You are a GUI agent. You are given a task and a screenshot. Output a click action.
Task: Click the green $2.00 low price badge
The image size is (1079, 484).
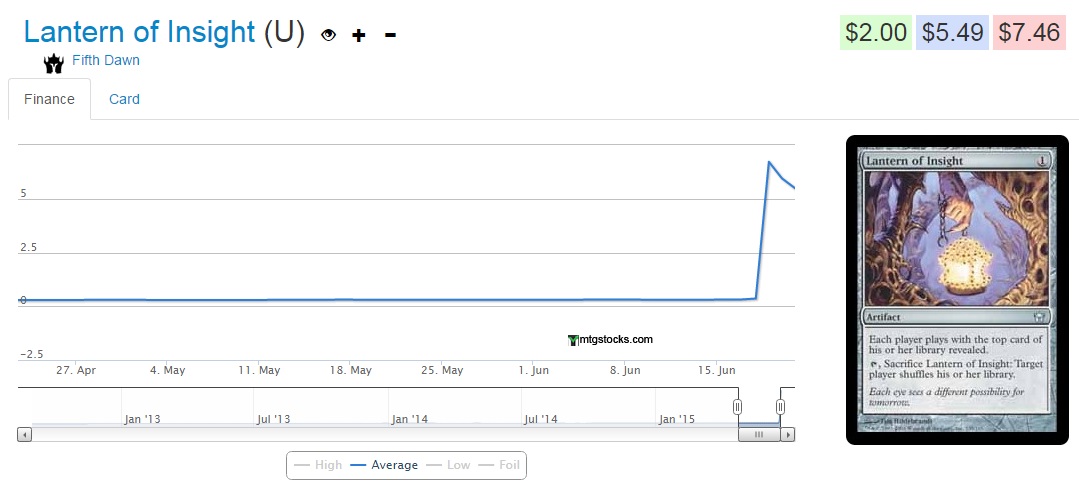(876, 32)
